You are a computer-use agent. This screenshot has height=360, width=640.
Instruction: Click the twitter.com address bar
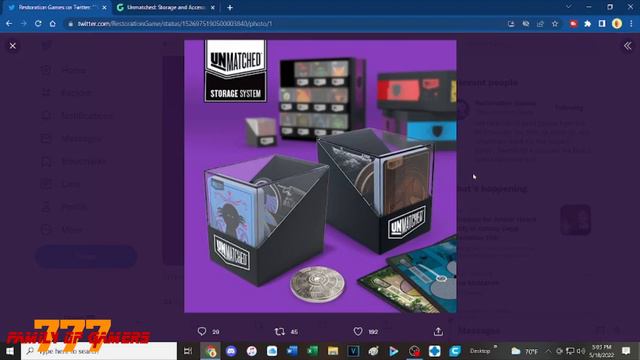point(286,24)
